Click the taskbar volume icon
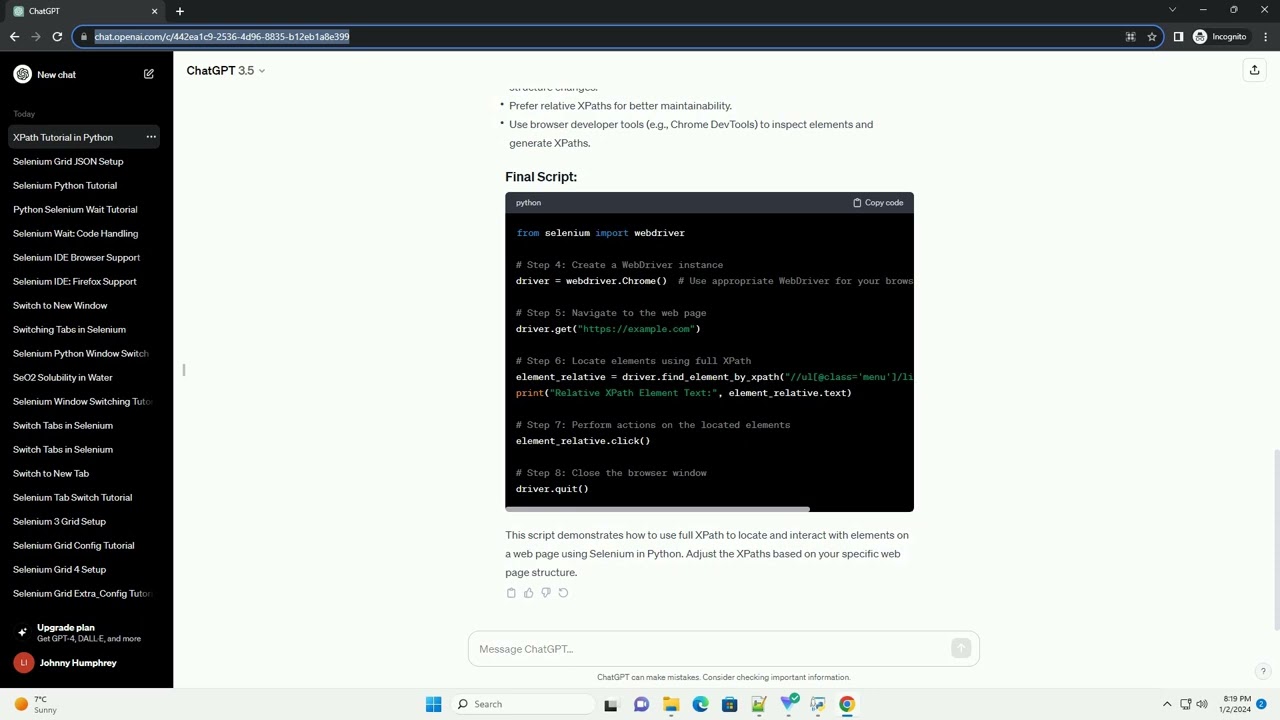This screenshot has height=720, width=1280. 1202,704
